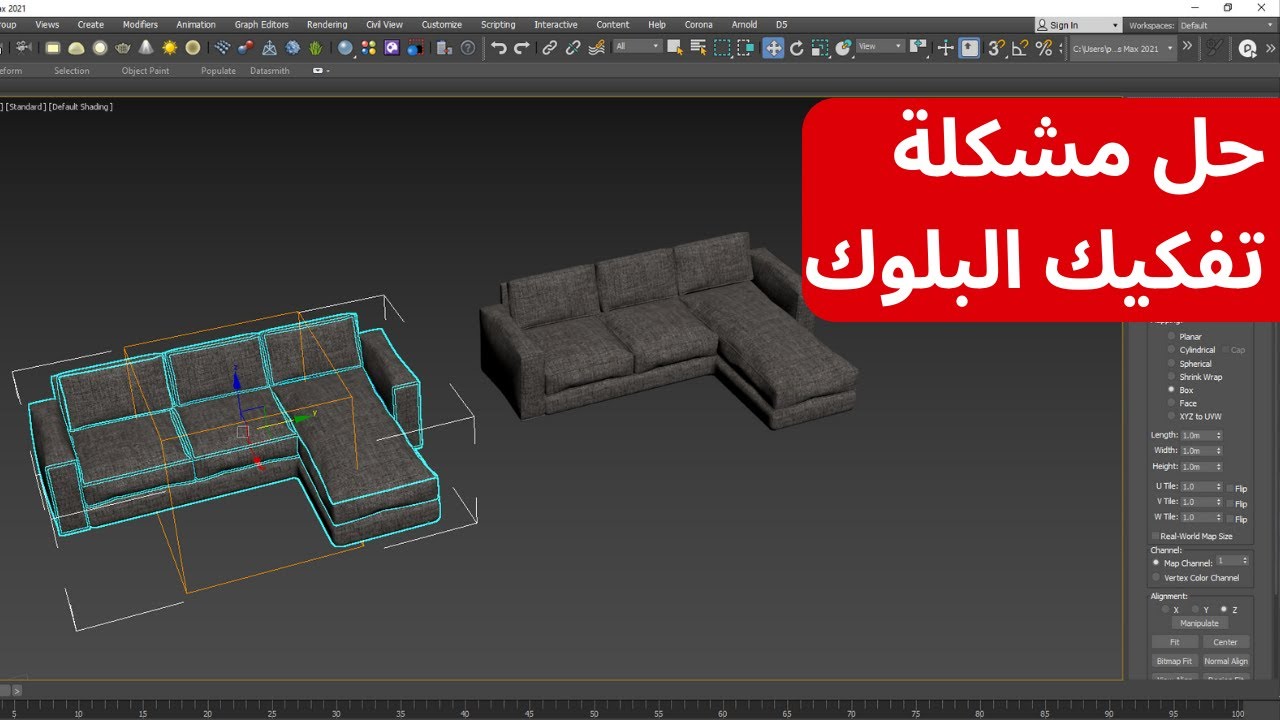Click the teapot primitive icon
Screen dimensions: 1280x720
click(123, 47)
